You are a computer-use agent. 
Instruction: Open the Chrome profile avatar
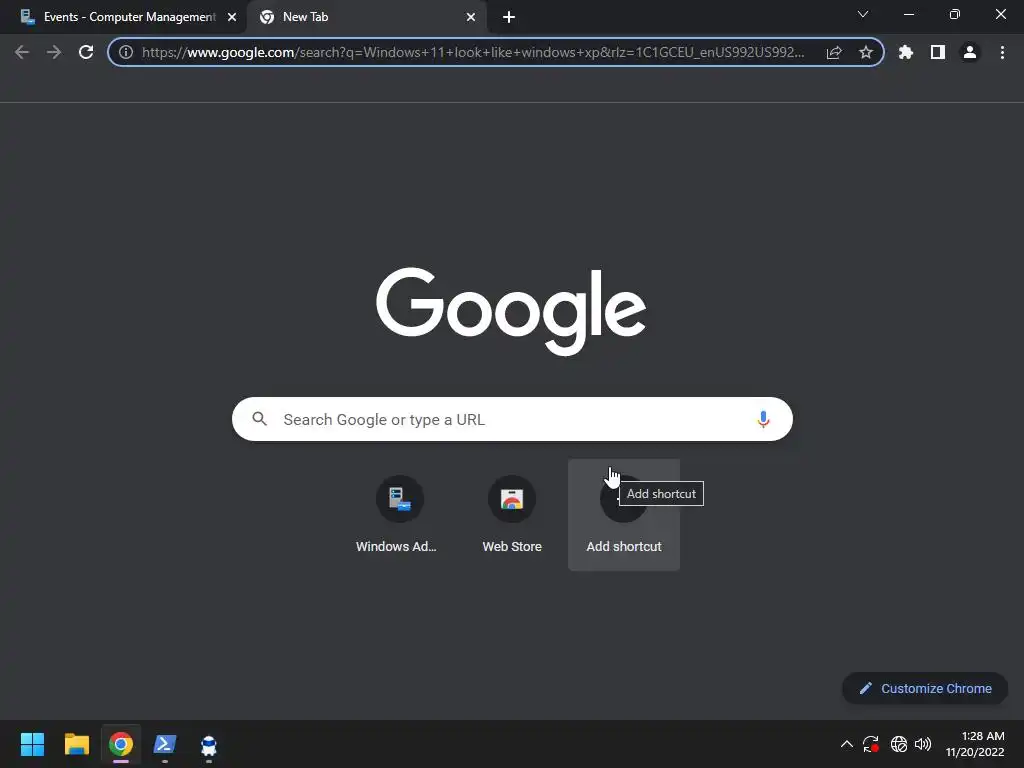tap(970, 52)
